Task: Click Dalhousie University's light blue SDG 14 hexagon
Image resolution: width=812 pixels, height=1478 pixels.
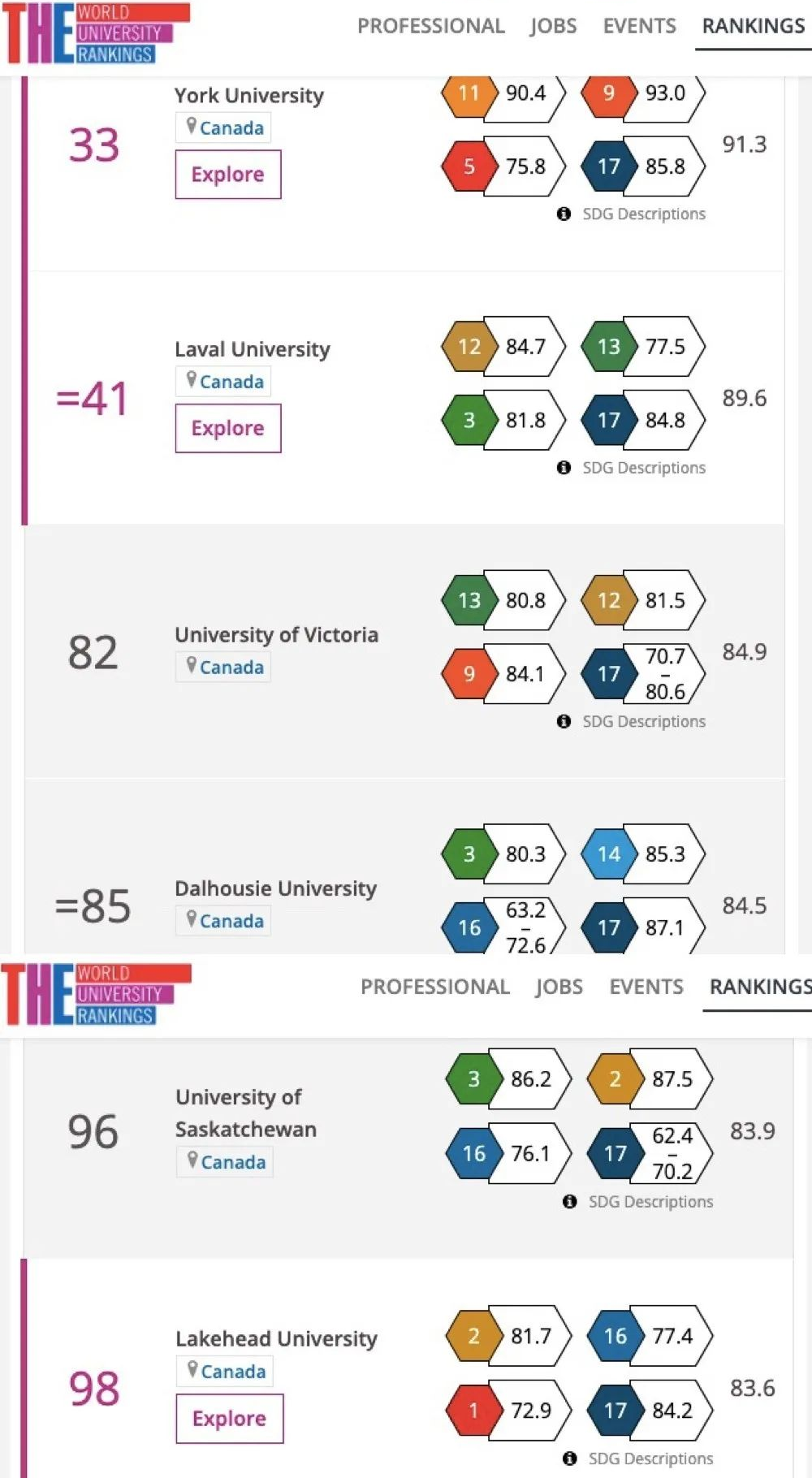Action: [608, 854]
